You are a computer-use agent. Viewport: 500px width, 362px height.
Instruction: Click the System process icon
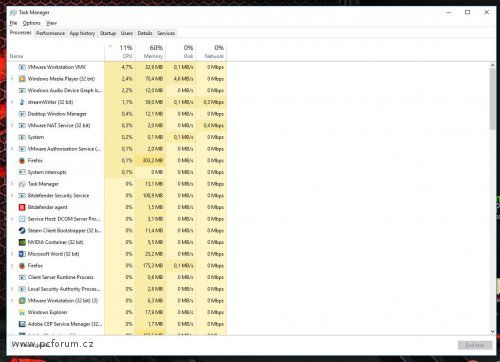22,137
